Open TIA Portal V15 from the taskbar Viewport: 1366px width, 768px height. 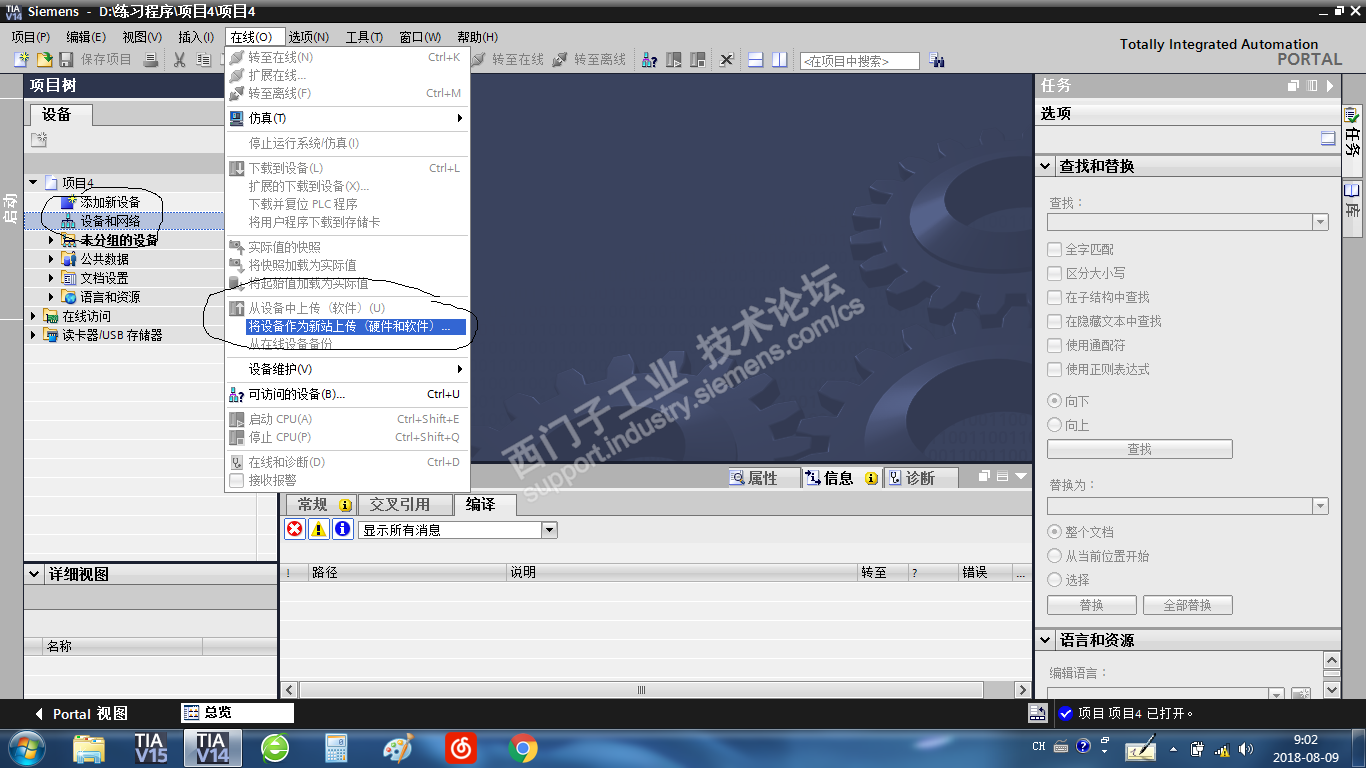pos(151,747)
